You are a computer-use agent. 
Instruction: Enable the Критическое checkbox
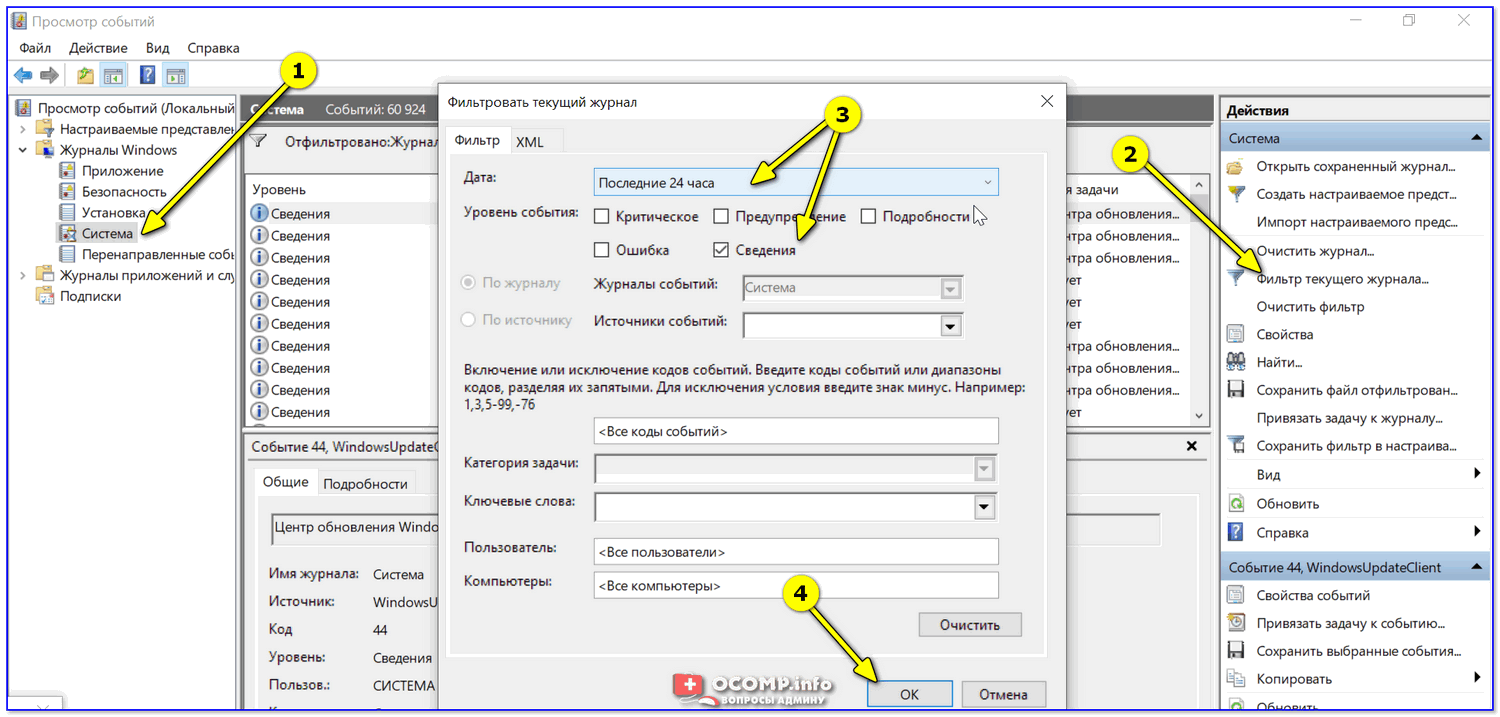click(601, 216)
